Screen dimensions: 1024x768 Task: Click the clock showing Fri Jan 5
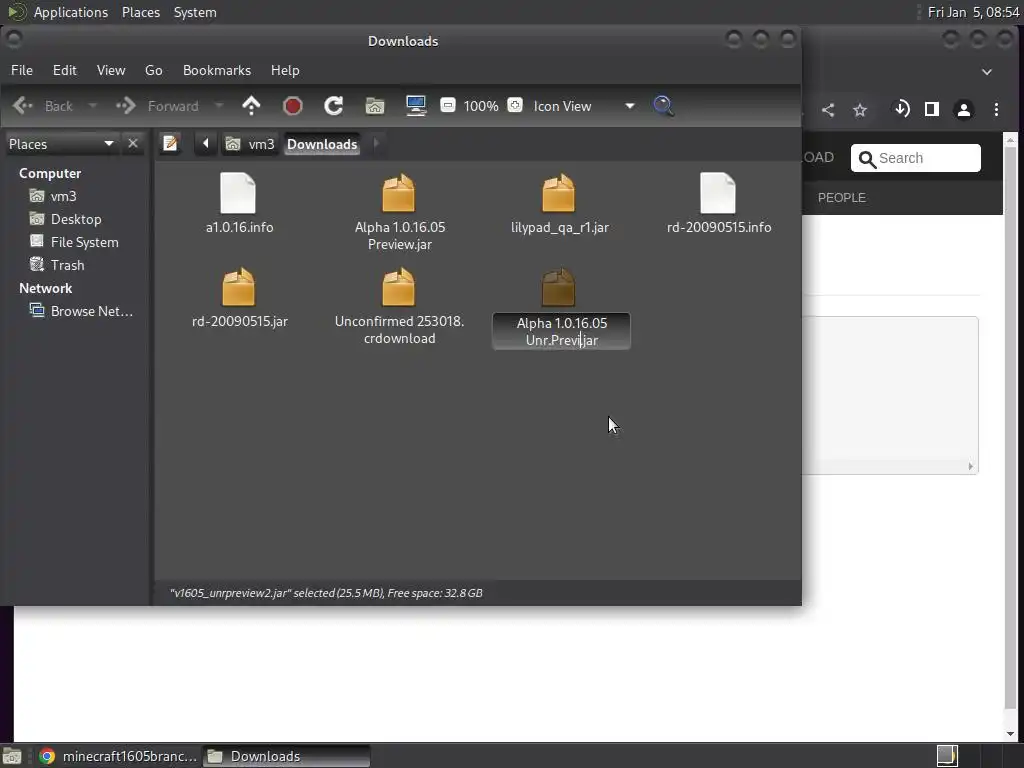point(973,12)
